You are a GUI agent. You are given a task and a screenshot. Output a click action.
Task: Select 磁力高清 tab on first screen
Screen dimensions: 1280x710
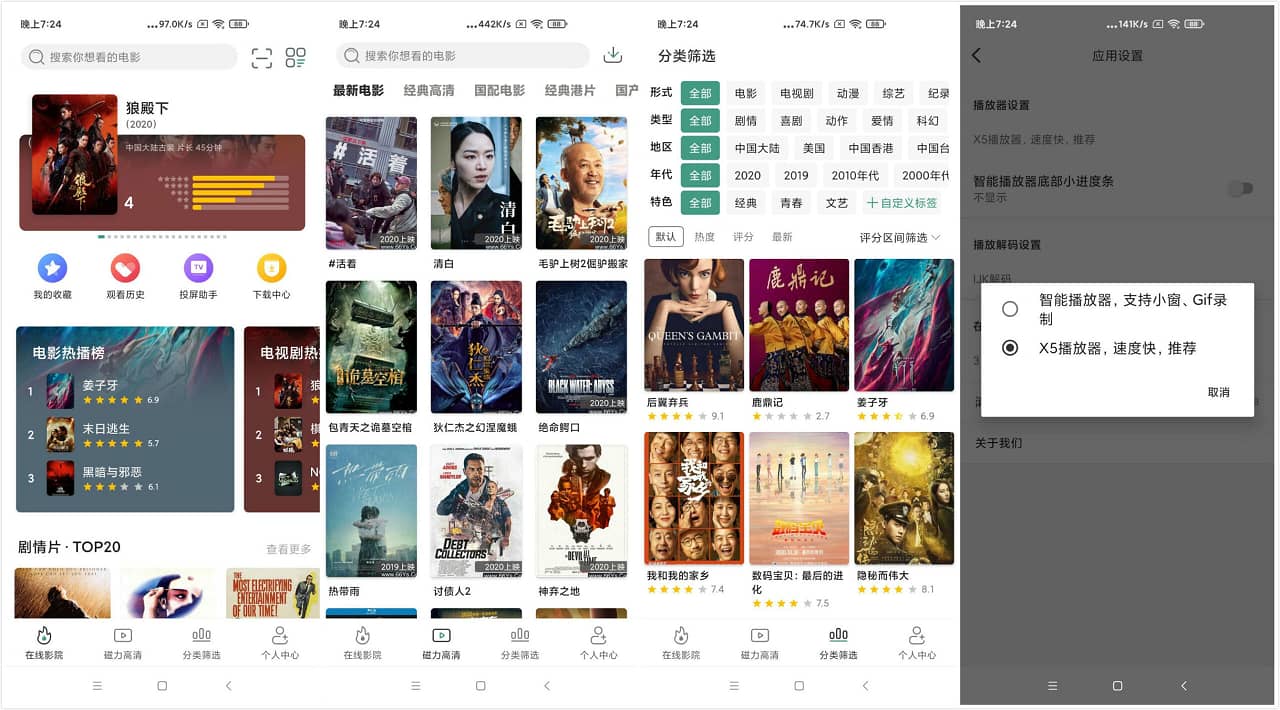click(x=122, y=643)
